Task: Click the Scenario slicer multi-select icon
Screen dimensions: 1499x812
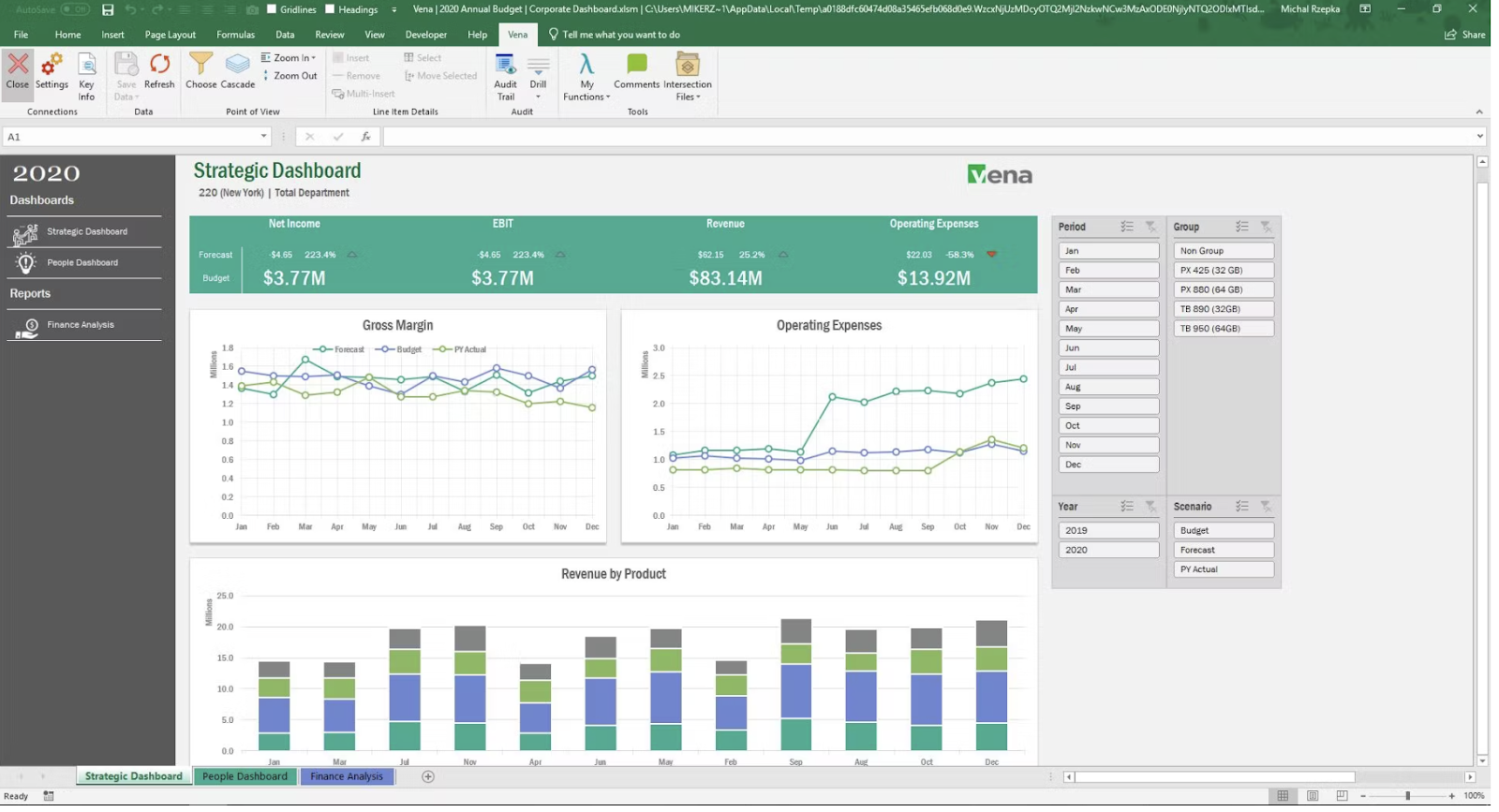Action: point(1242,506)
